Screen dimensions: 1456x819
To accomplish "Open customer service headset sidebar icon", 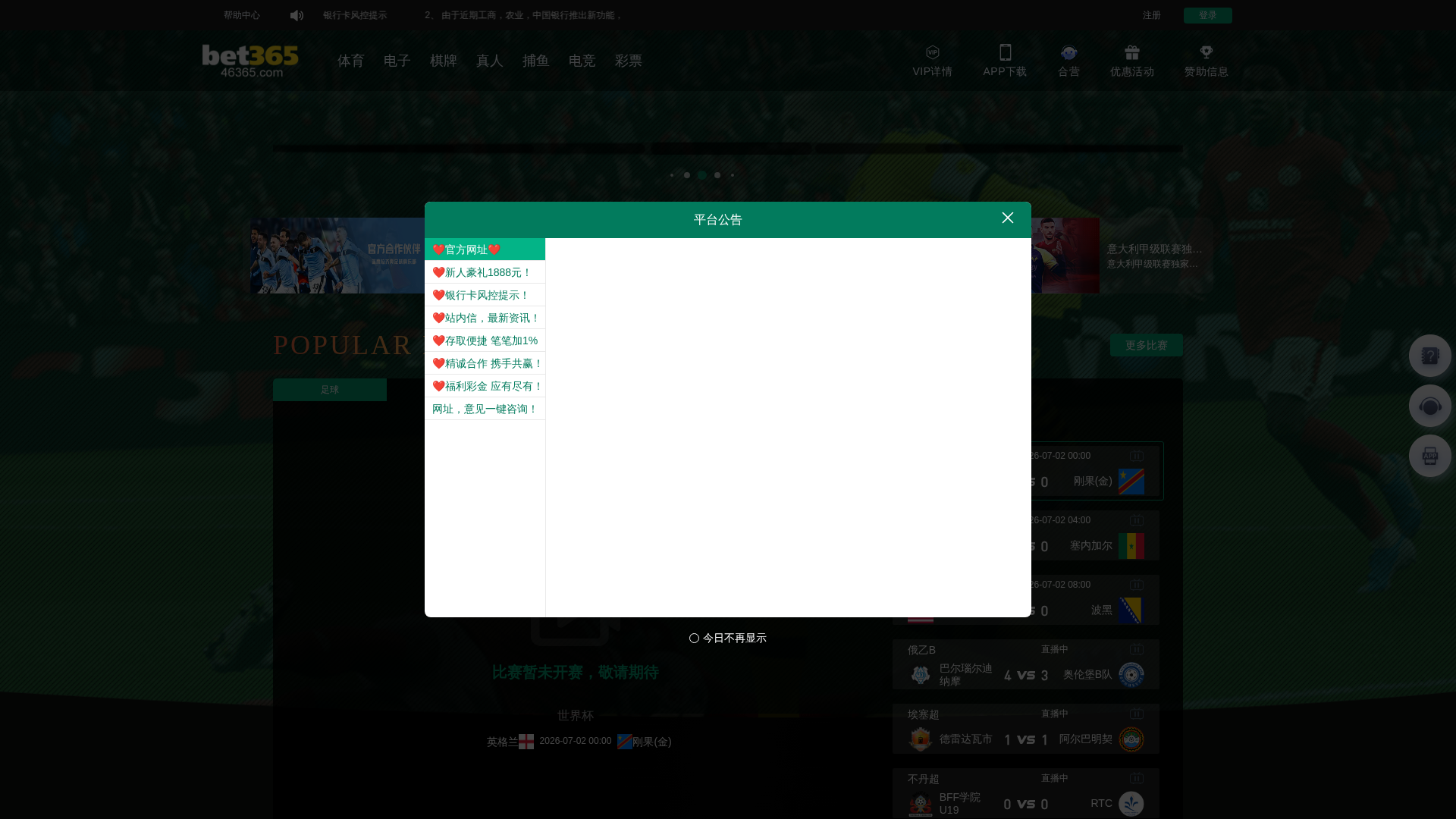I will coord(1429,406).
